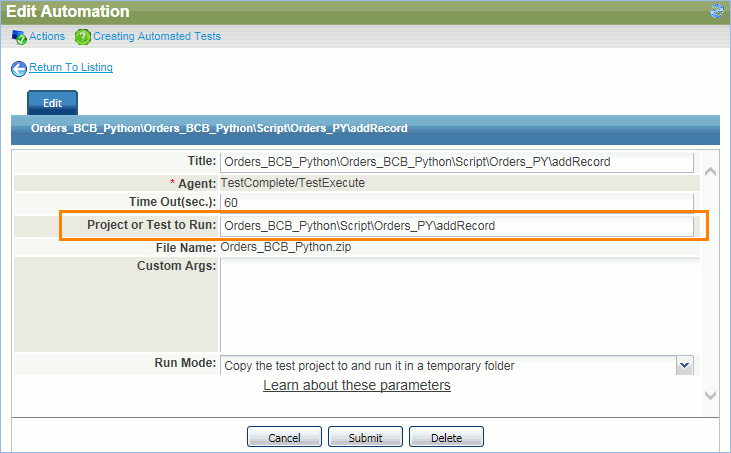Click the Cancel button
This screenshot has height=453, width=731.
pos(284,437)
